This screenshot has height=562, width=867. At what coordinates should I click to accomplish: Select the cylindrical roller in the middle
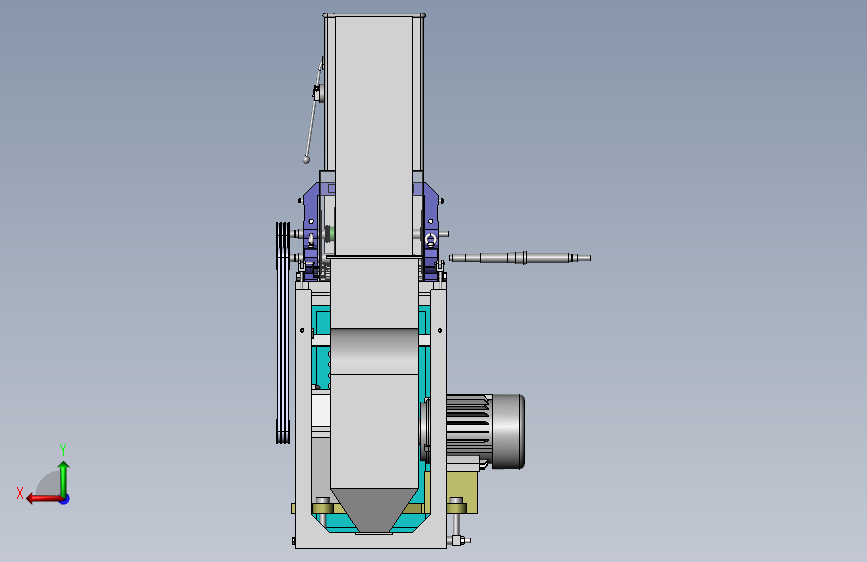pos(374,351)
